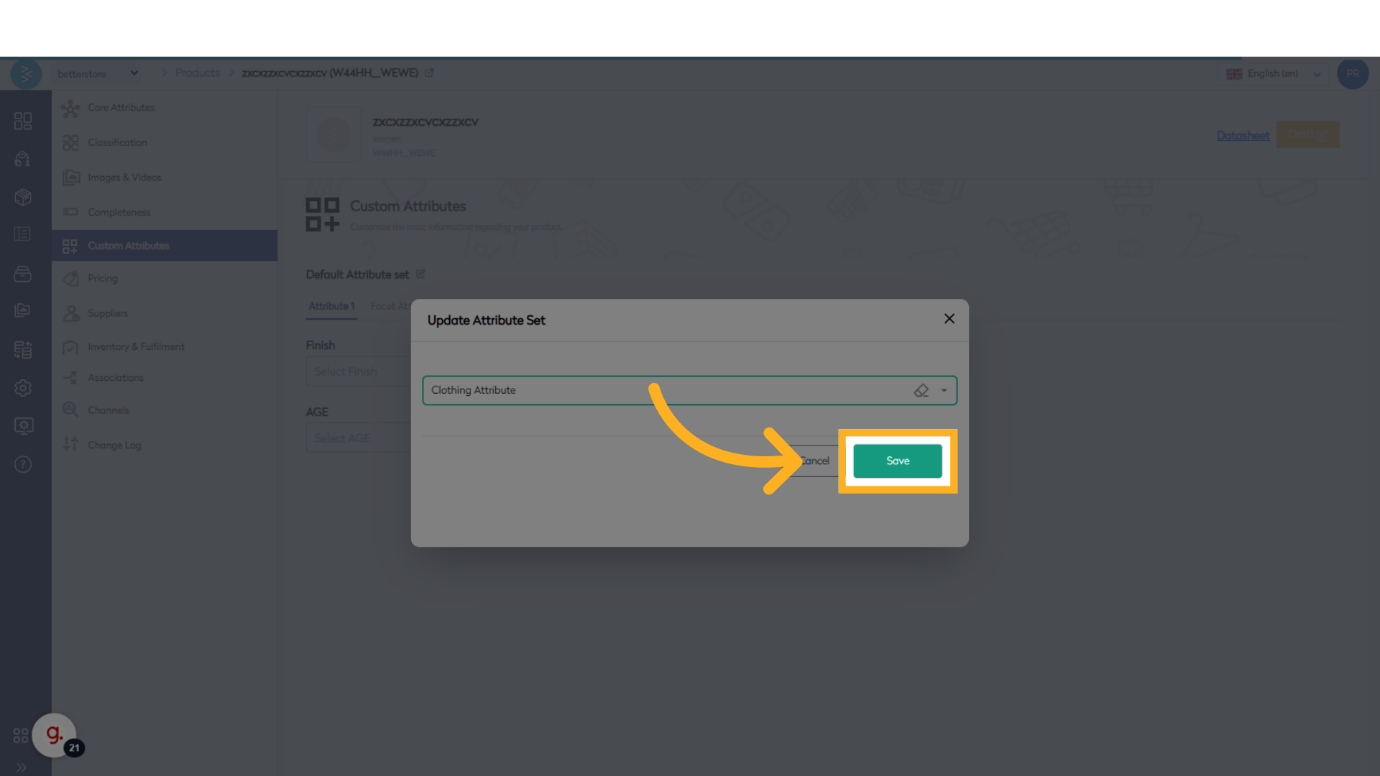Click the Save button in the dialog
Viewport: 1380px width, 776px height.
point(897,461)
